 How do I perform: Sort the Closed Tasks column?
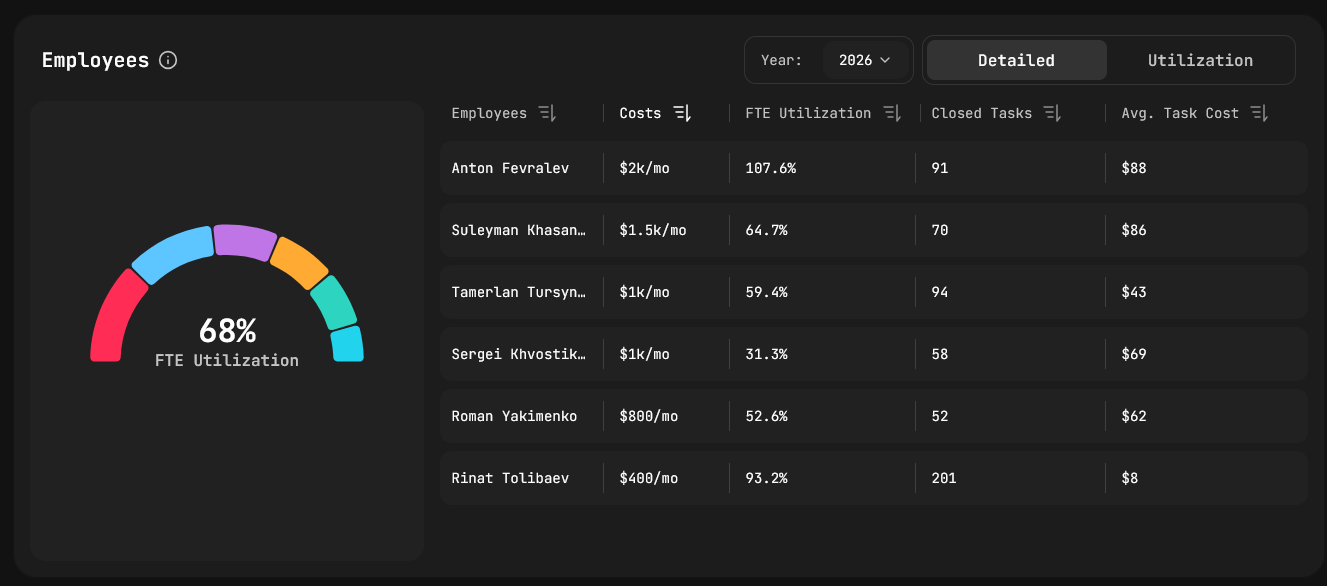(x=1052, y=113)
